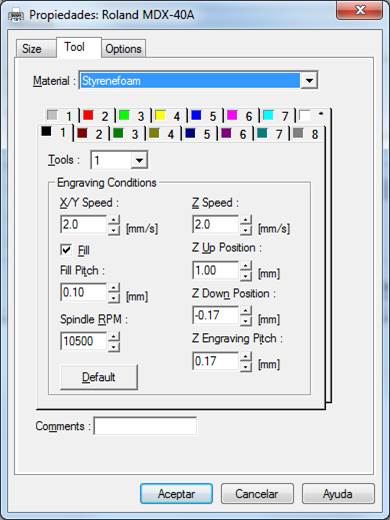Select the green color 3 tab
The width and height of the screenshot is (390, 520).
pos(133,116)
